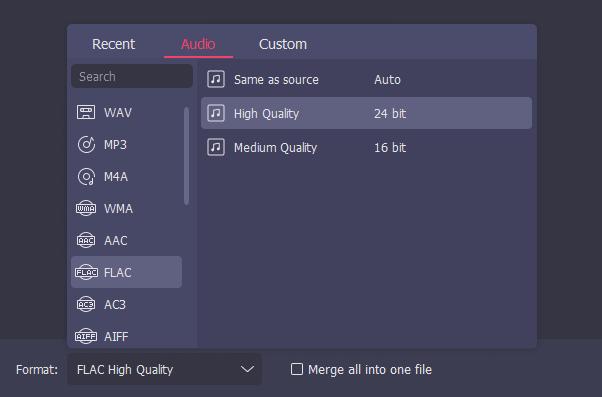Choose the MP3 disc icon
This screenshot has height=397, width=602.
coord(86,145)
